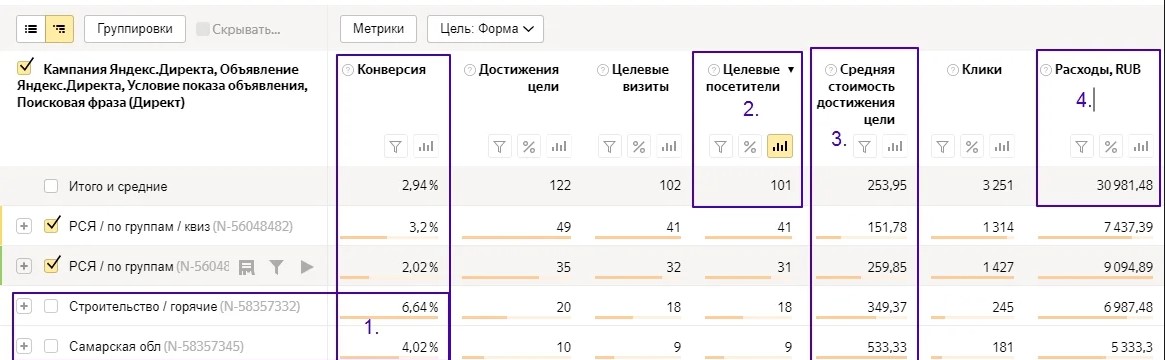1165x360 pixels.
Task: Open filter icon under Конверсия column
Action: [396, 146]
